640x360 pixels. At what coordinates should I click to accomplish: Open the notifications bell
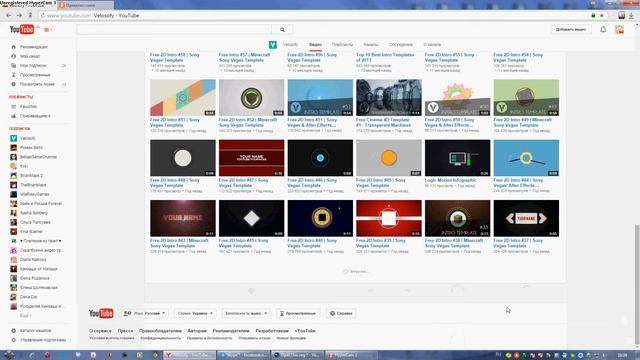tap(603, 29)
